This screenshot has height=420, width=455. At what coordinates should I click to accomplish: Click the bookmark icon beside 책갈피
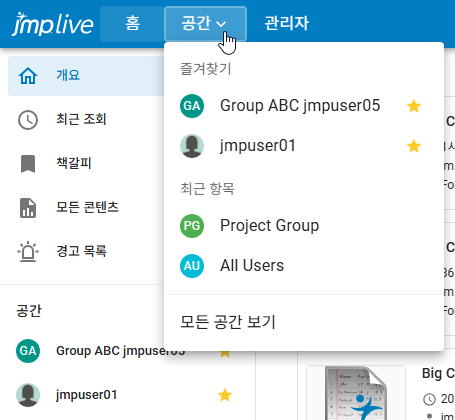pyautogui.click(x=28, y=164)
